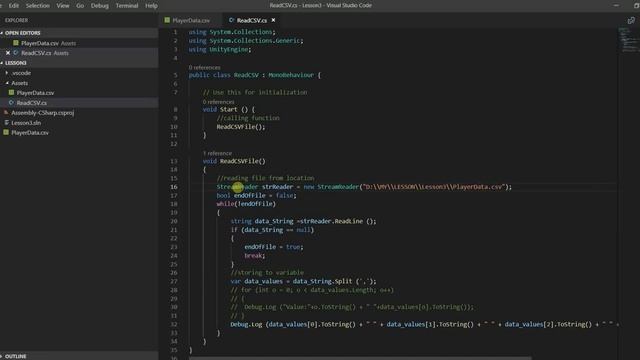Image resolution: width=640 pixels, height=360 pixels.
Task: Click 'using UnityEngine;' on line 3
Action: 220,49
